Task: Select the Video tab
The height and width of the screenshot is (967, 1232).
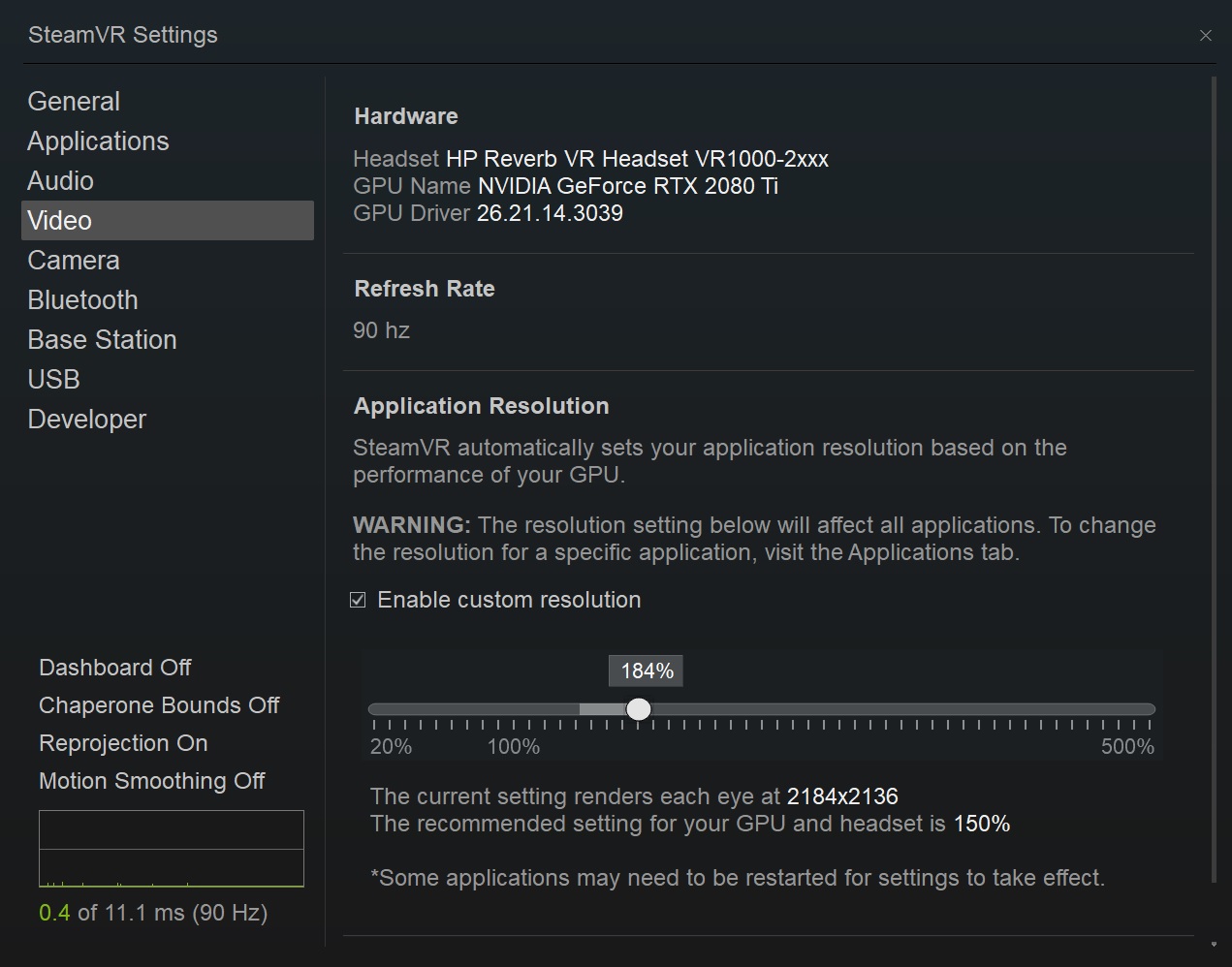Action: pyautogui.click(x=168, y=221)
